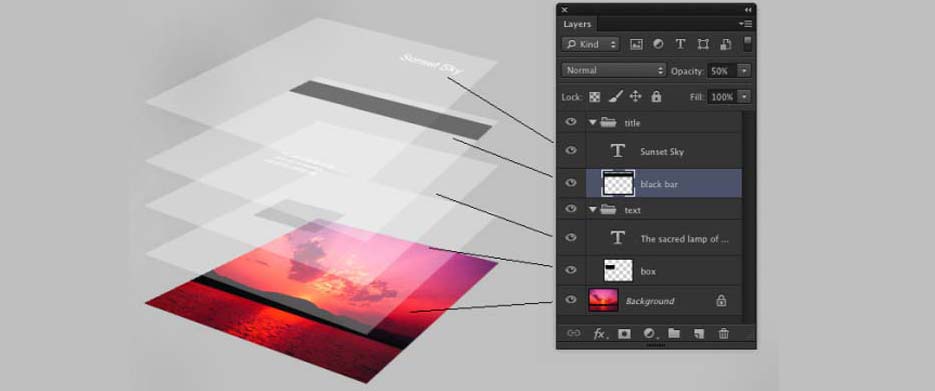Add a layer mask from bottom bar
This screenshot has width=935, height=391.
tap(624, 334)
